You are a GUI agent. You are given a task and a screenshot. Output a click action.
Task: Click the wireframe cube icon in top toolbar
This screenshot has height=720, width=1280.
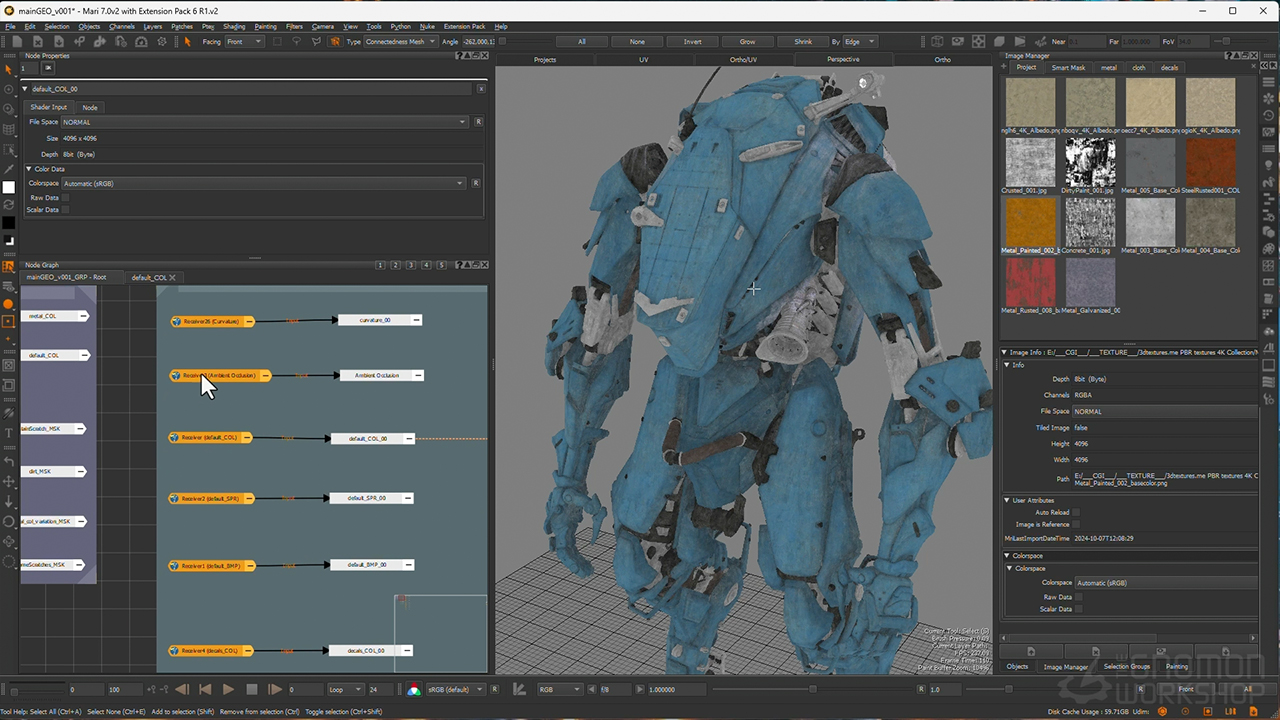[937, 42]
